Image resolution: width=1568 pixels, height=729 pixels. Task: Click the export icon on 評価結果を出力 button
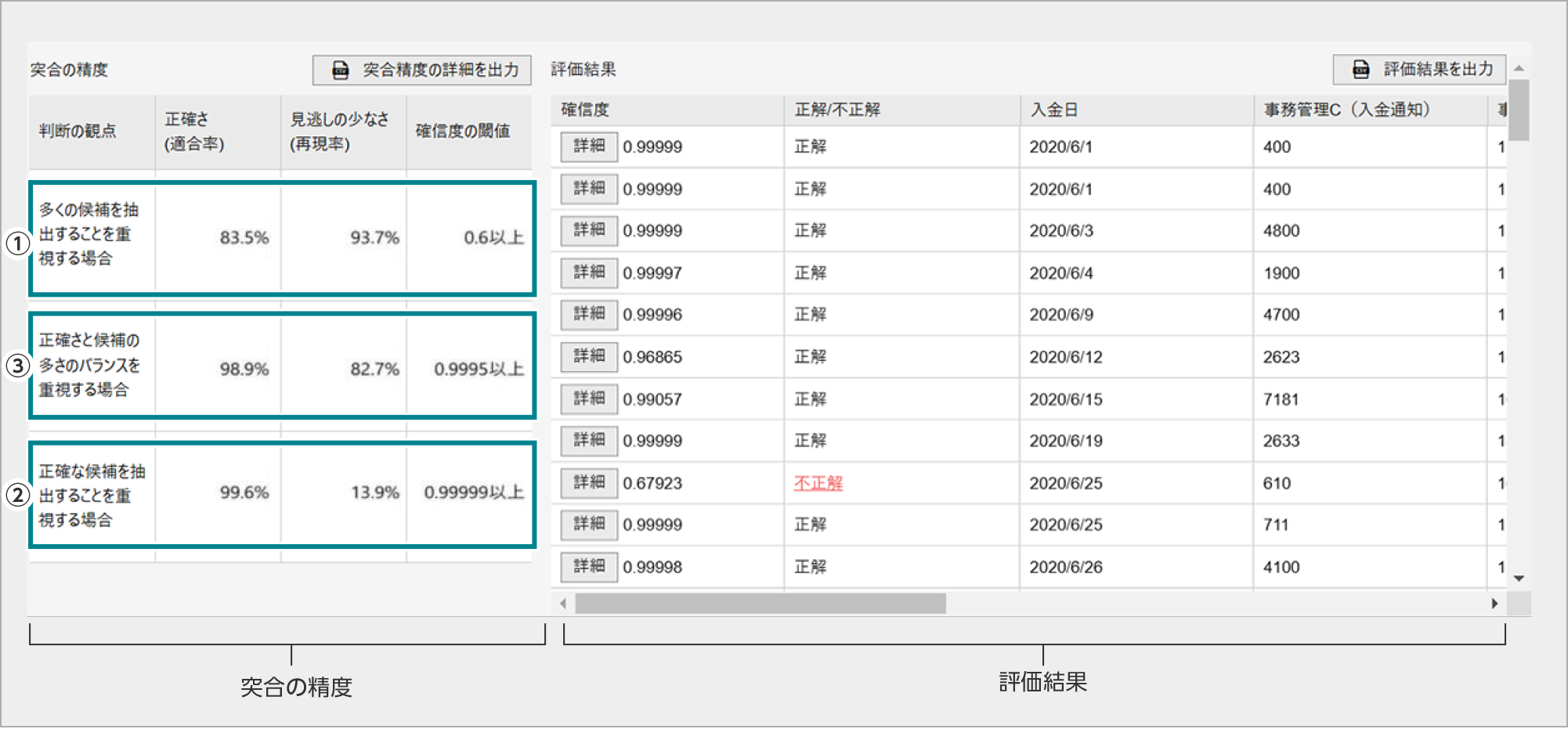tap(1360, 68)
